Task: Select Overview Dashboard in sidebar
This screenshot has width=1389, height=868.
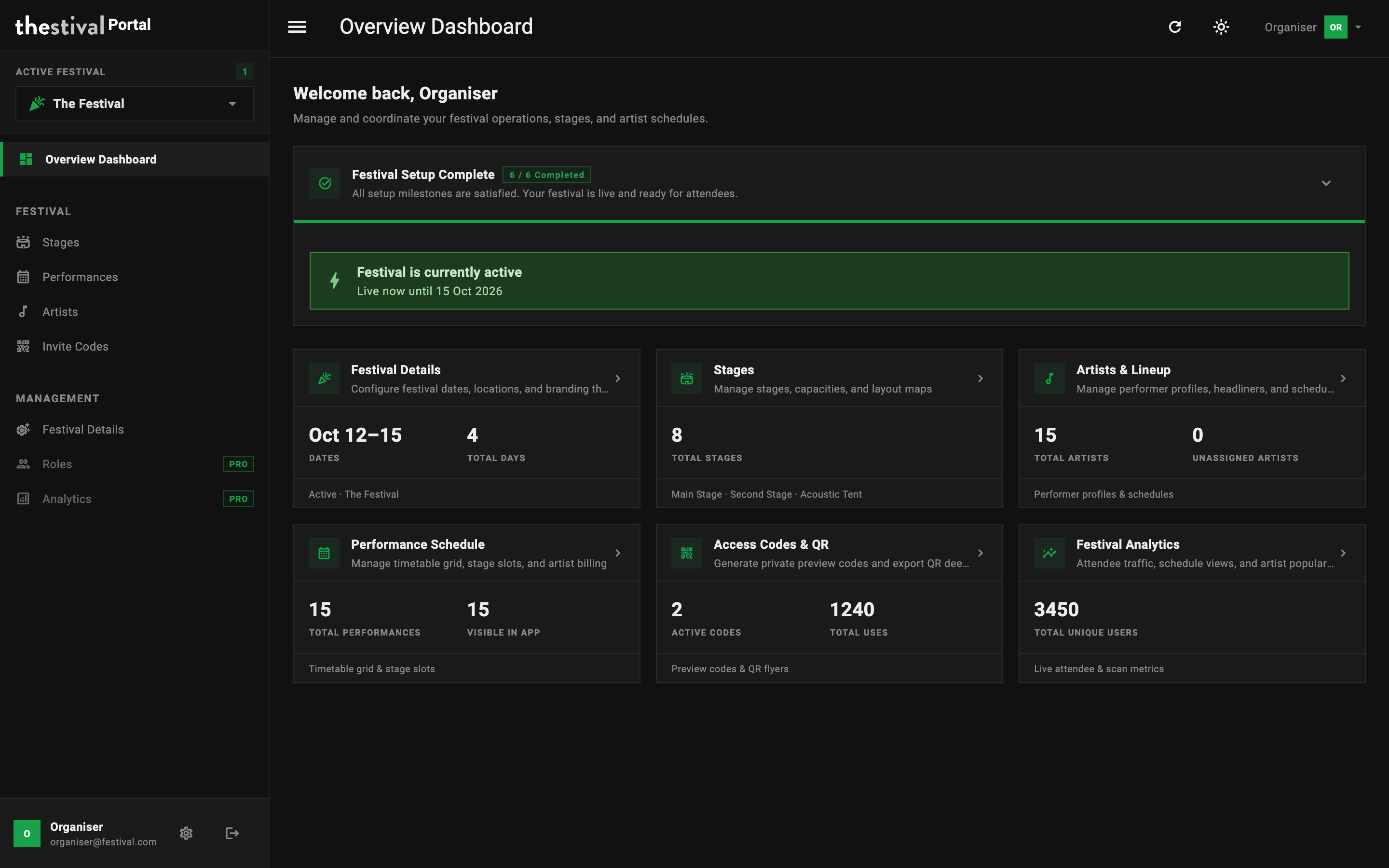Action: pyautogui.click(x=135, y=159)
